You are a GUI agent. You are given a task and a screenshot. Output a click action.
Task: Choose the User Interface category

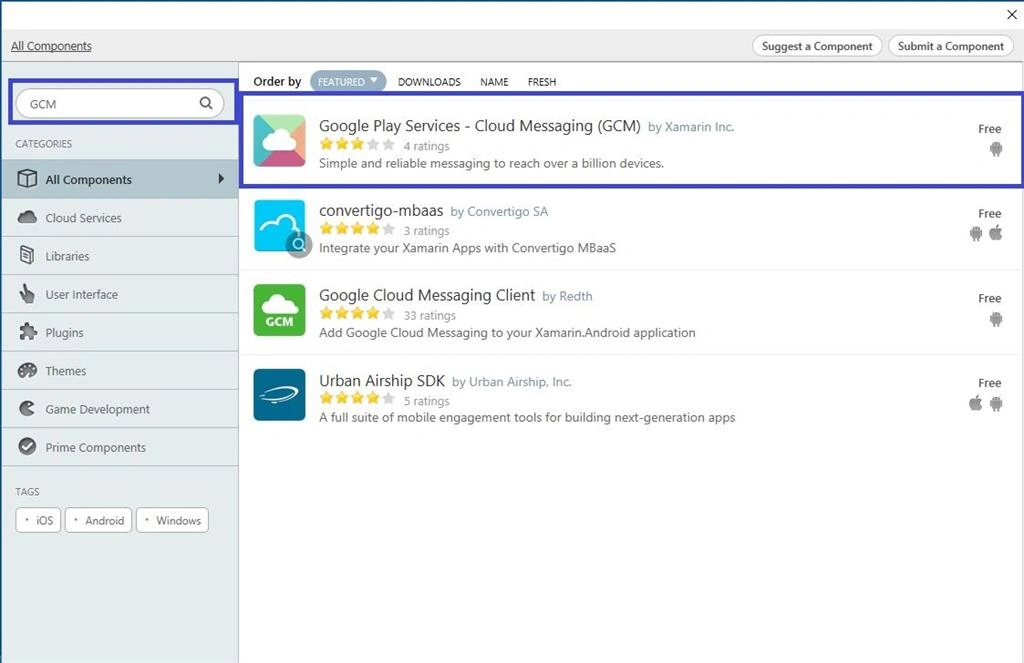120,294
